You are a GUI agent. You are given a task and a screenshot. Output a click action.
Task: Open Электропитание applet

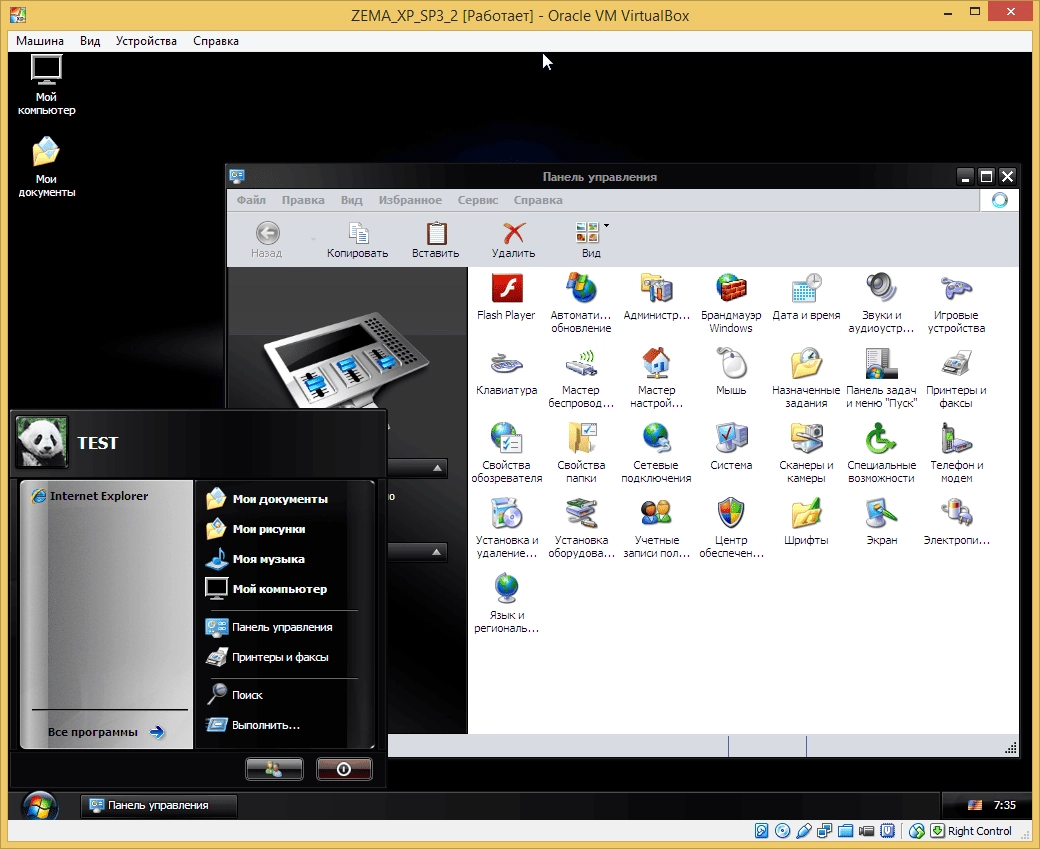pos(956,522)
